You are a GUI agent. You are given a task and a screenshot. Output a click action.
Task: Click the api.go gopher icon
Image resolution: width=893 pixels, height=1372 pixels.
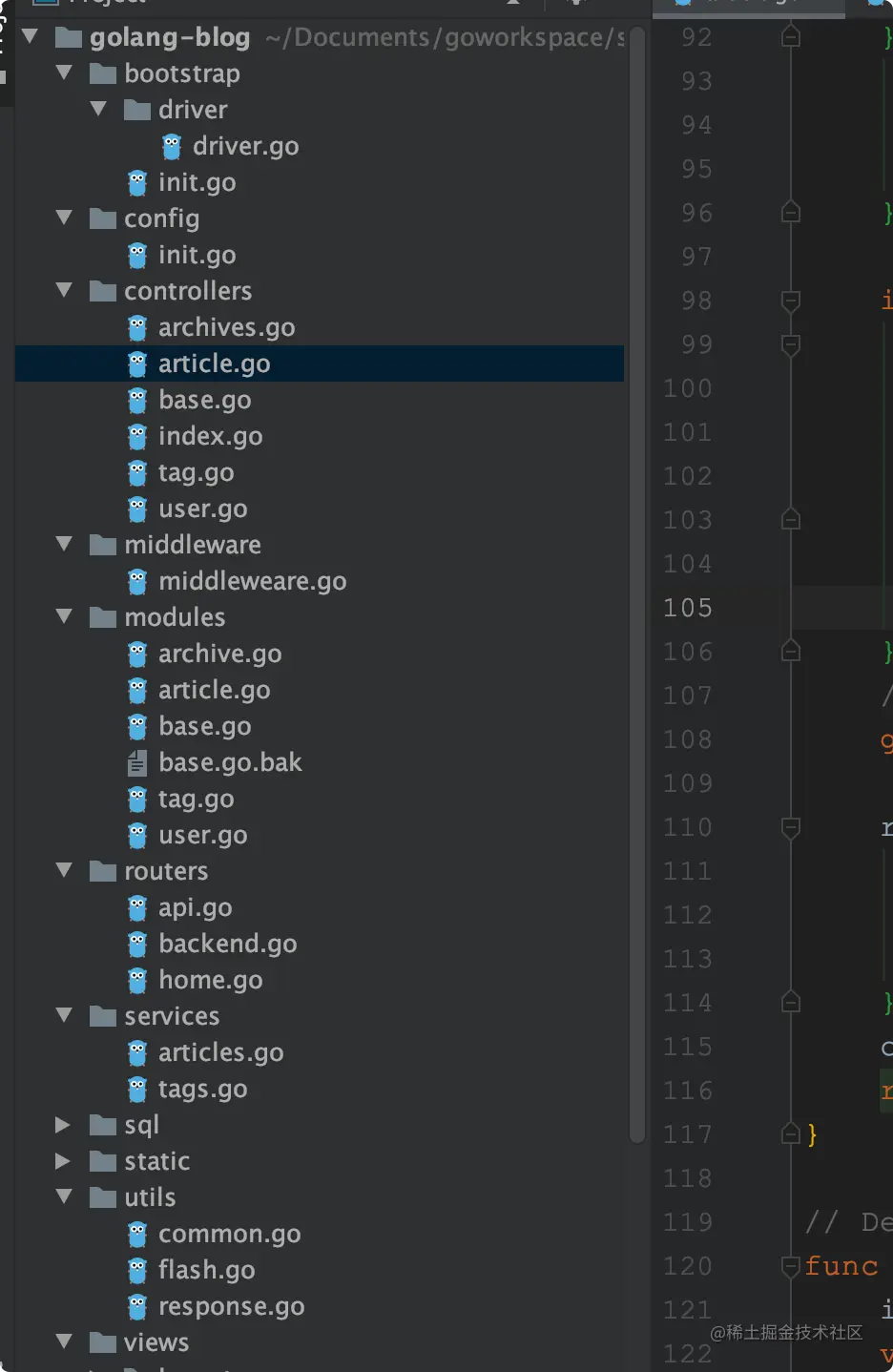(x=137, y=907)
